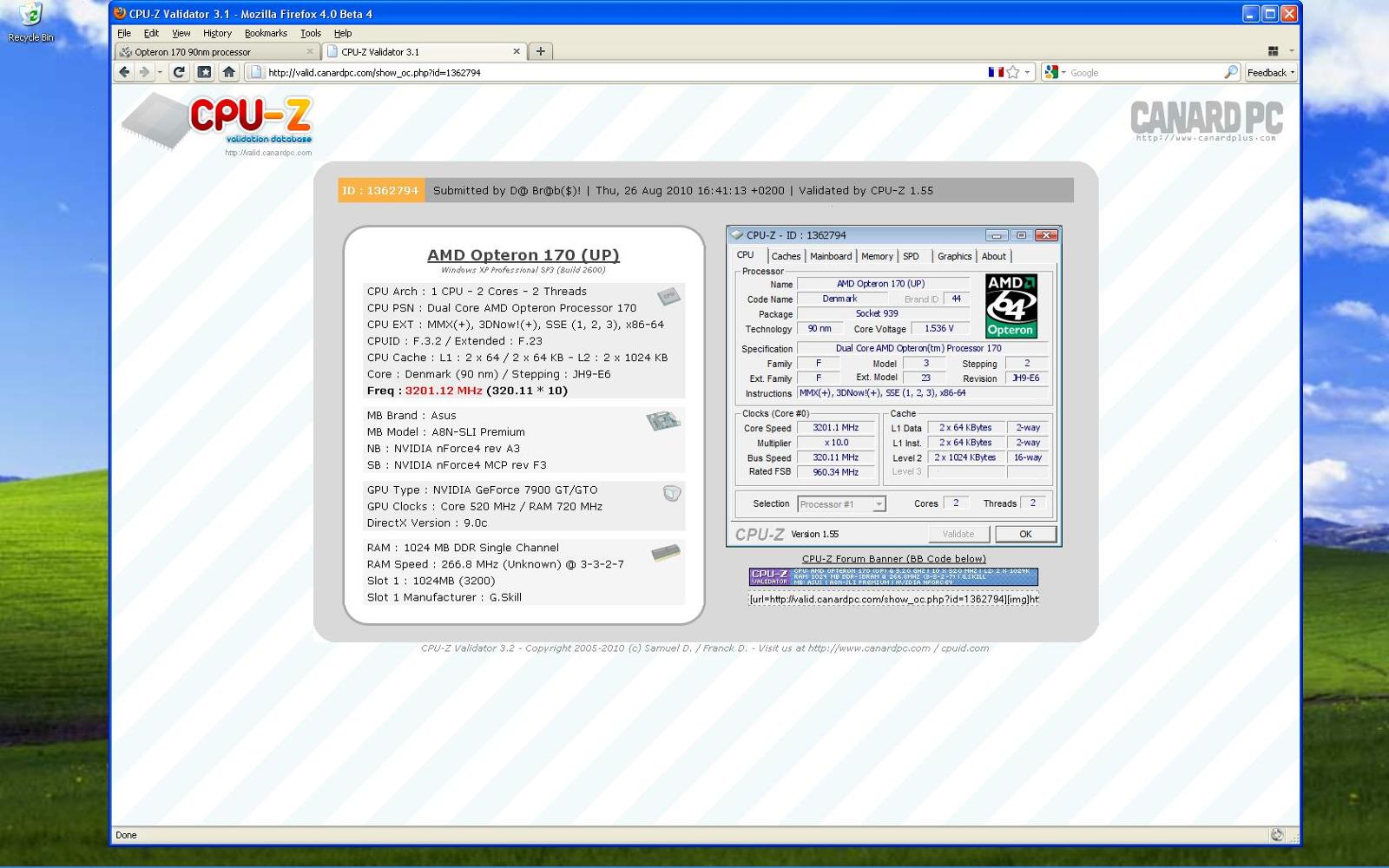Open the Bookmarks menu
This screenshot has width=1389, height=868.
(x=266, y=33)
